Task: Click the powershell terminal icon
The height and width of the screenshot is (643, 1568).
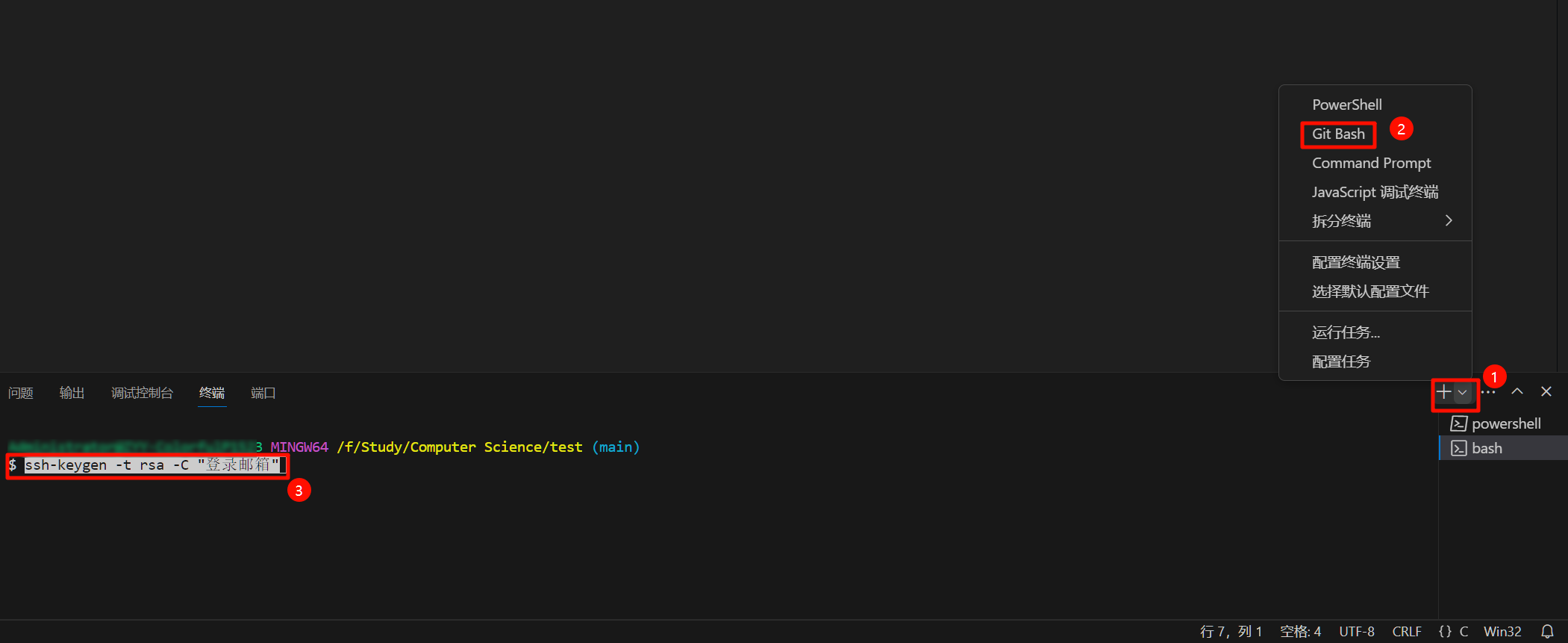Action: point(1458,423)
